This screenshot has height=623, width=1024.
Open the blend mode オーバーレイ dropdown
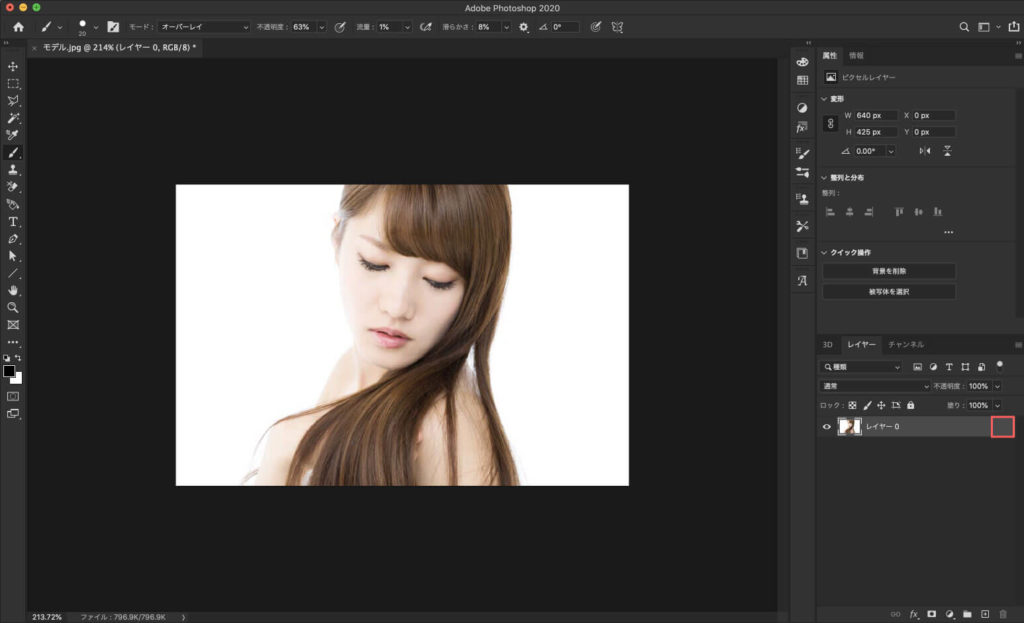point(204,27)
